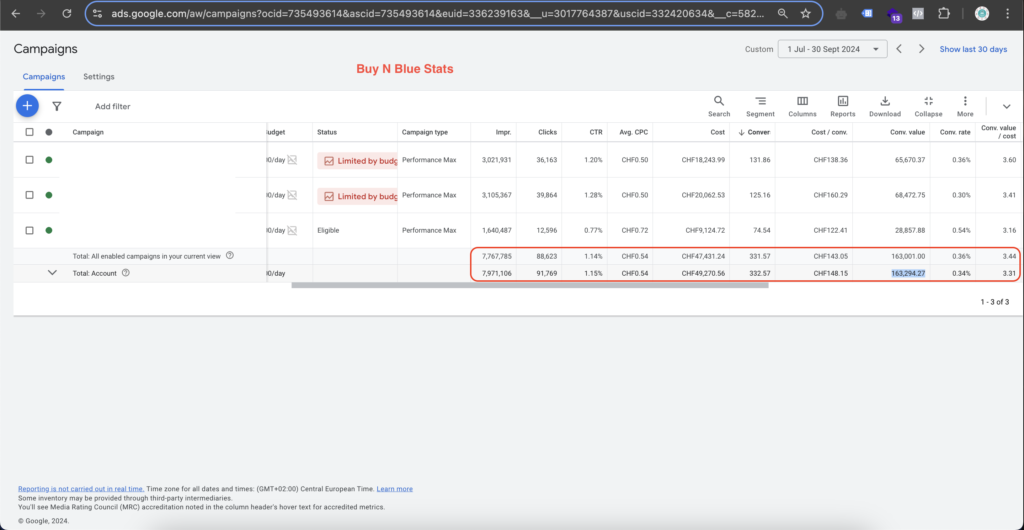Click conversion value 65,670.37
Image resolution: width=1024 pixels, height=530 pixels.
click(x=910, y=160)
